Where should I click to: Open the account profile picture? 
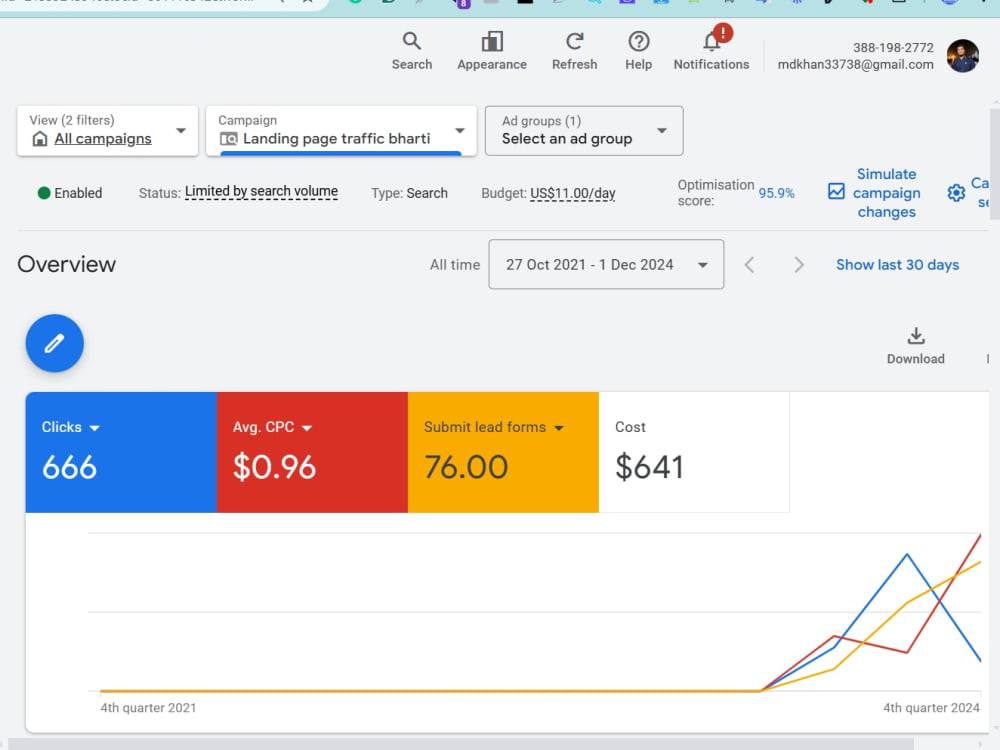(962, 56)
